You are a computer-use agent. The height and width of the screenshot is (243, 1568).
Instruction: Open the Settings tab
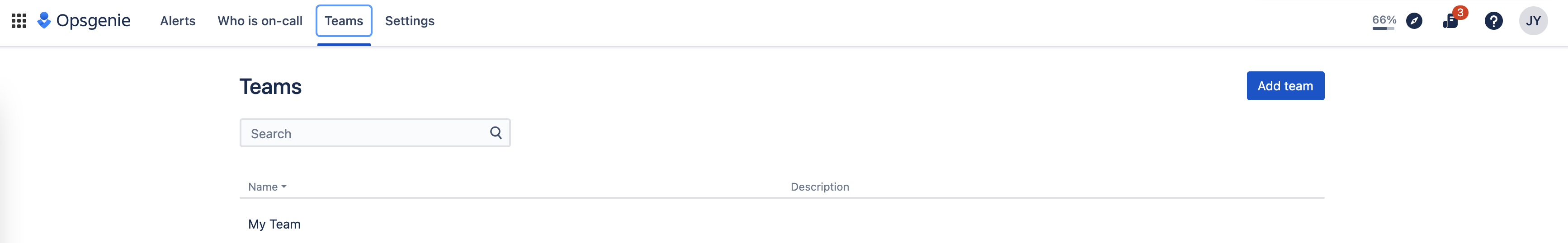coord(410,21)
